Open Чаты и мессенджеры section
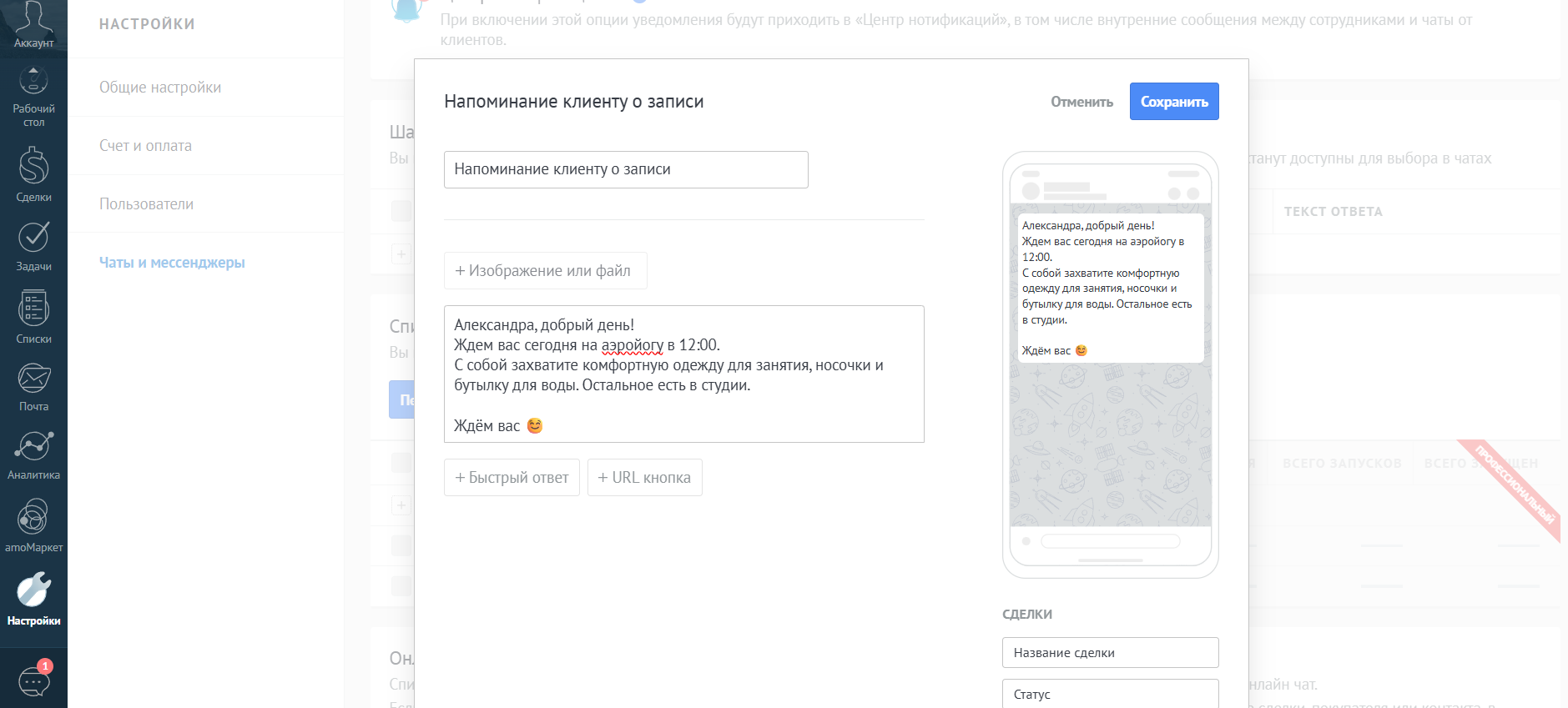 (x=172, y=263)
